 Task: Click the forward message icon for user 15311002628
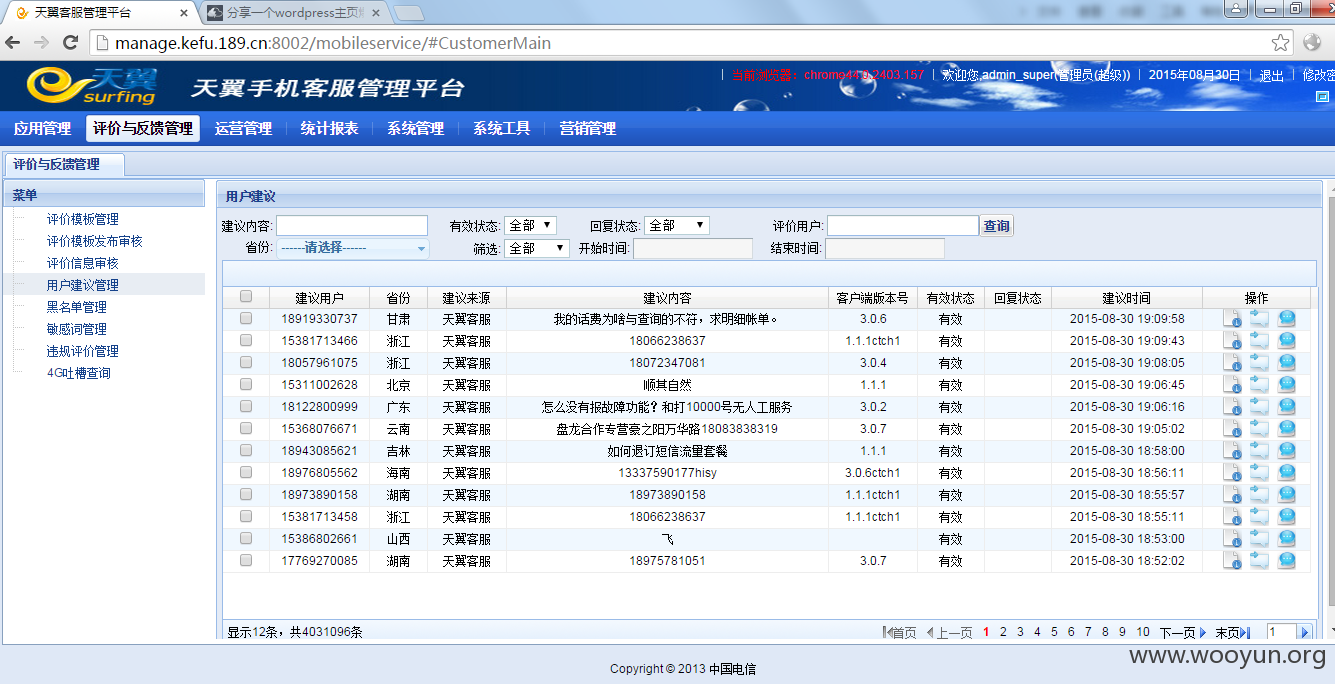pyautogui.click(x=1259, y=385)
